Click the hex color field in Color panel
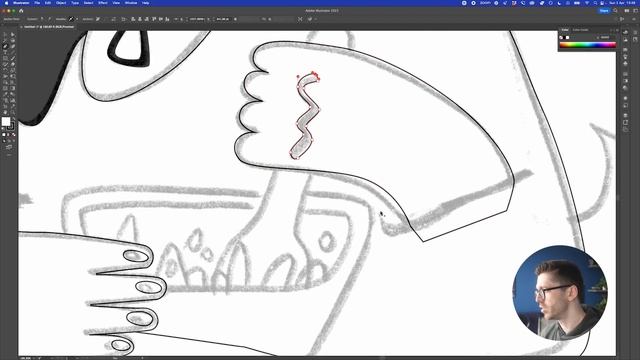The image size is (640, 360). tap(604, 38)
